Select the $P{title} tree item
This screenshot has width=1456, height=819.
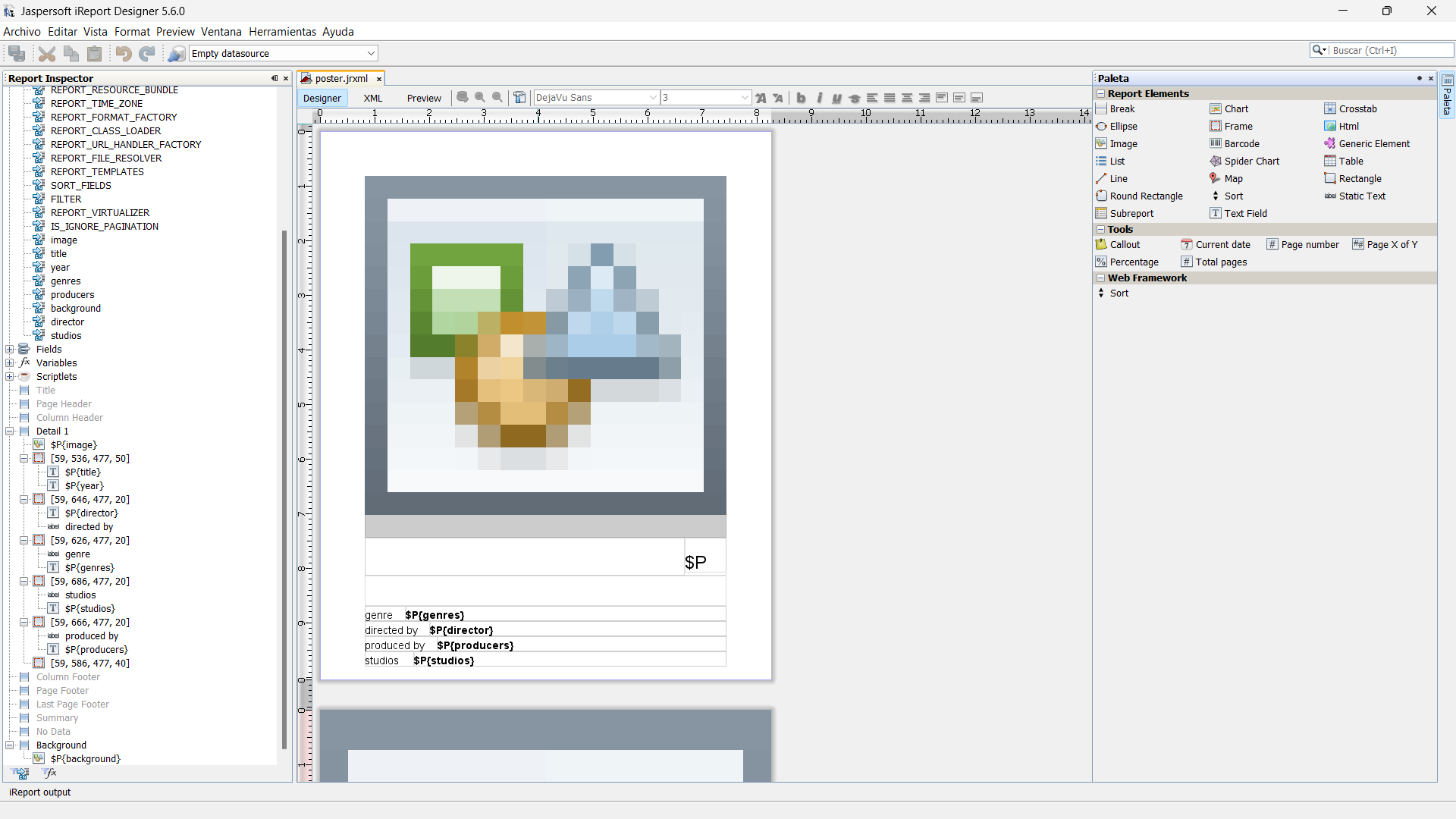83,472
